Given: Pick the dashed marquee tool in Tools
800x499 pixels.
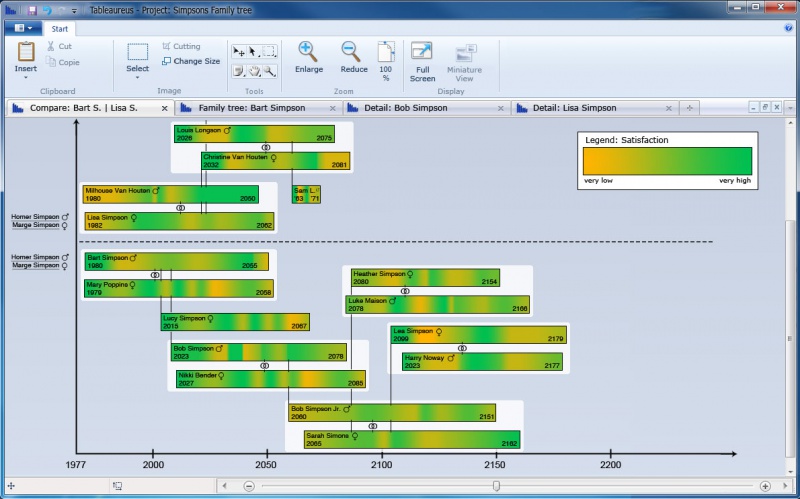Looking at the screenshot, I should click(x=269, y=52).
